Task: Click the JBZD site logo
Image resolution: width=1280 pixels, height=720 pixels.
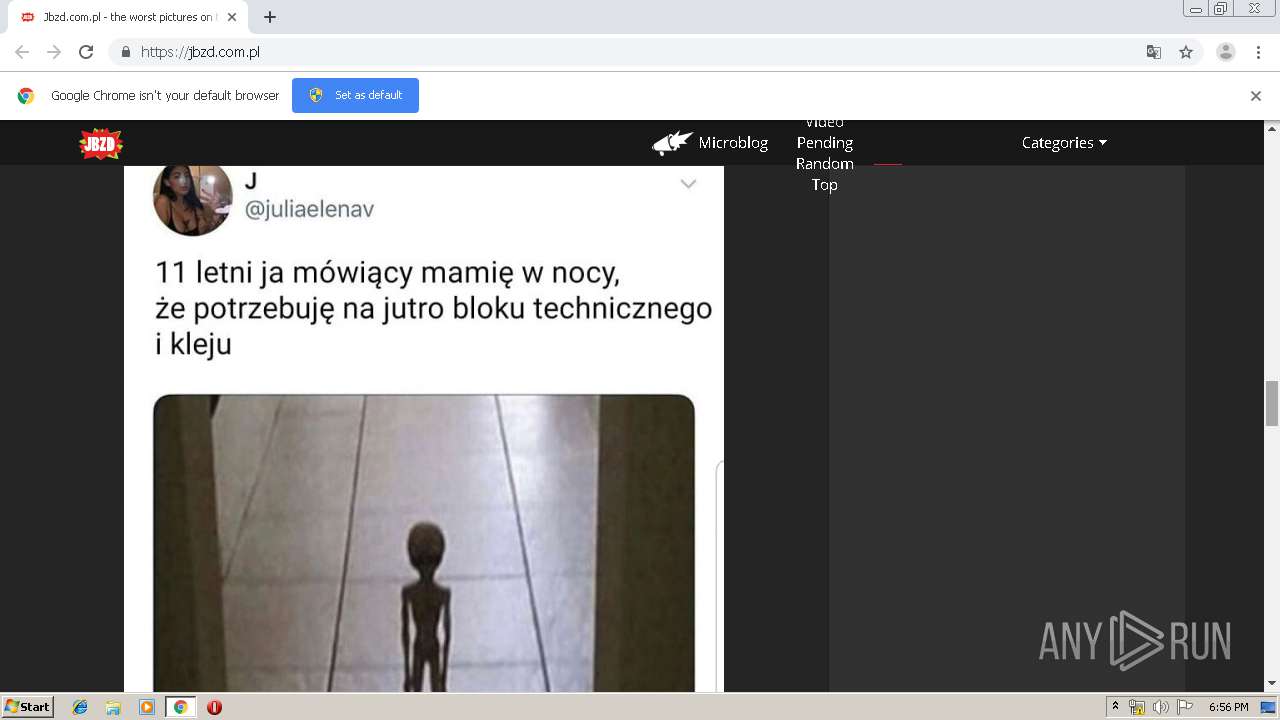Action: (x=101, y=144)
